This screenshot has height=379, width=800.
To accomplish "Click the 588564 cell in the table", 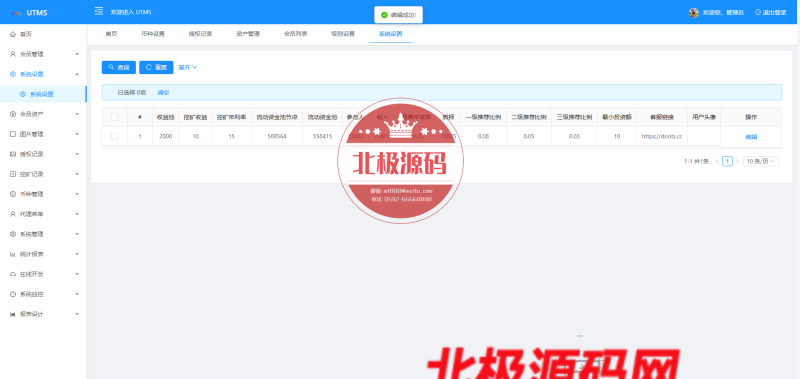I will click(277, 137).
